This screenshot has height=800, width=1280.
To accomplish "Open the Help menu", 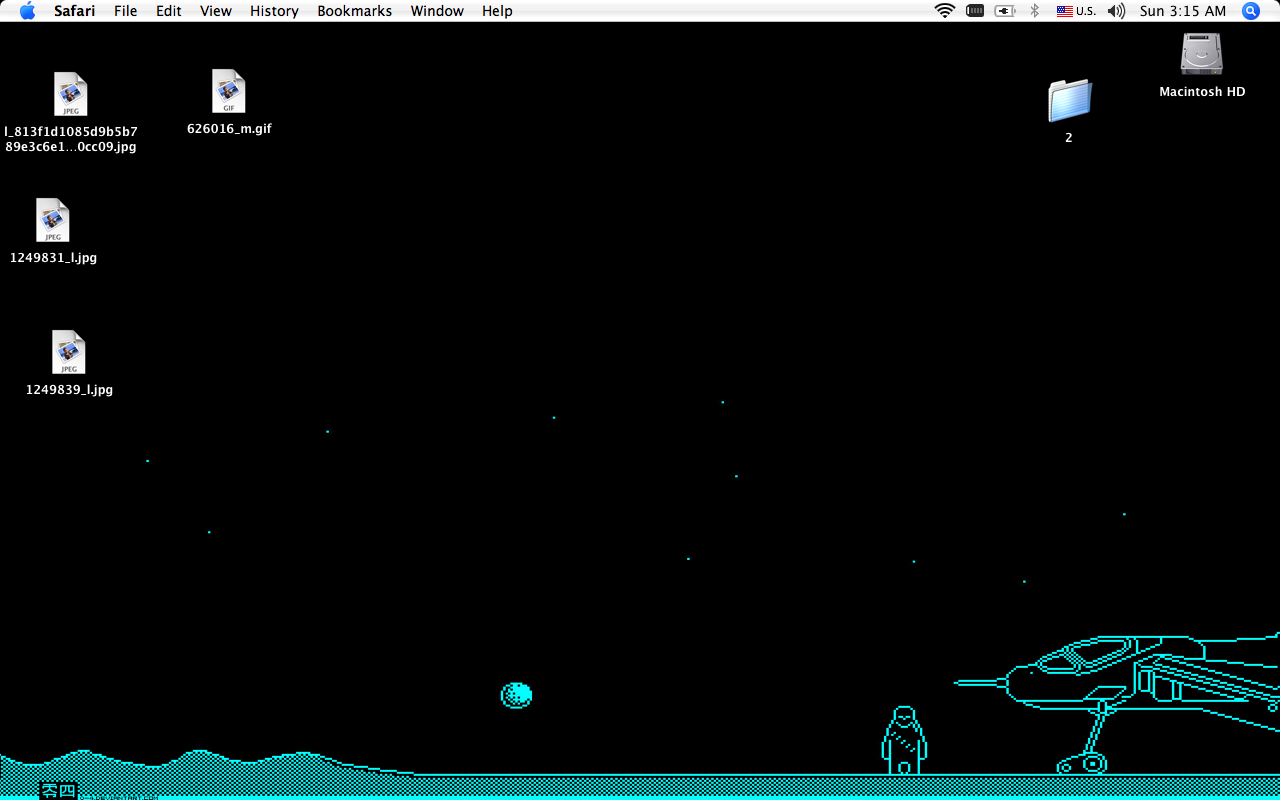I will (x=497, y=11).
